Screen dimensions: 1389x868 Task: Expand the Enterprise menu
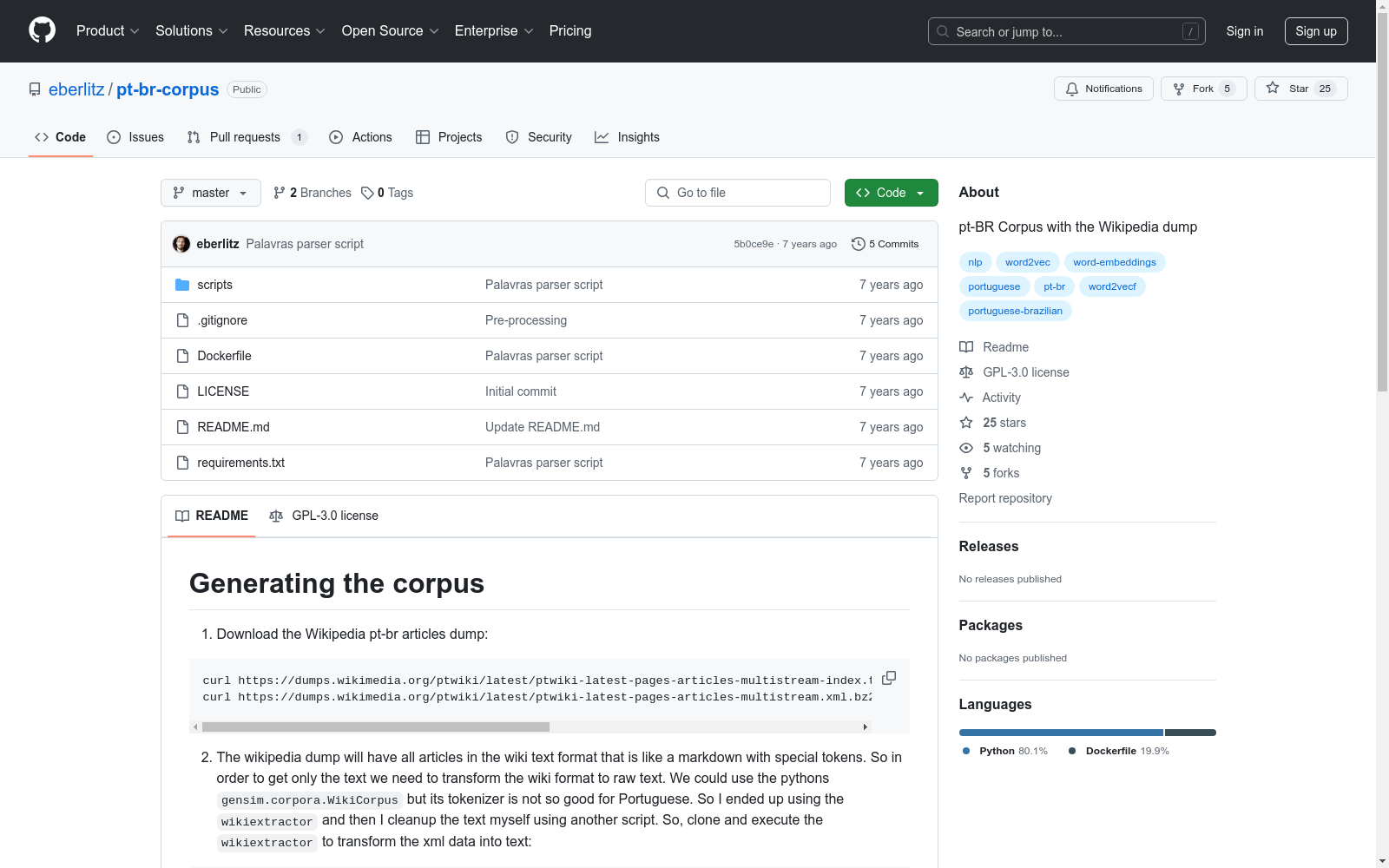(x=494, y=31)
